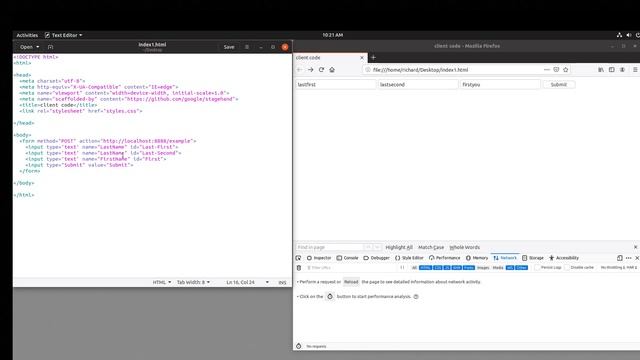Click the Firefox forward arrow

(311, 70)
